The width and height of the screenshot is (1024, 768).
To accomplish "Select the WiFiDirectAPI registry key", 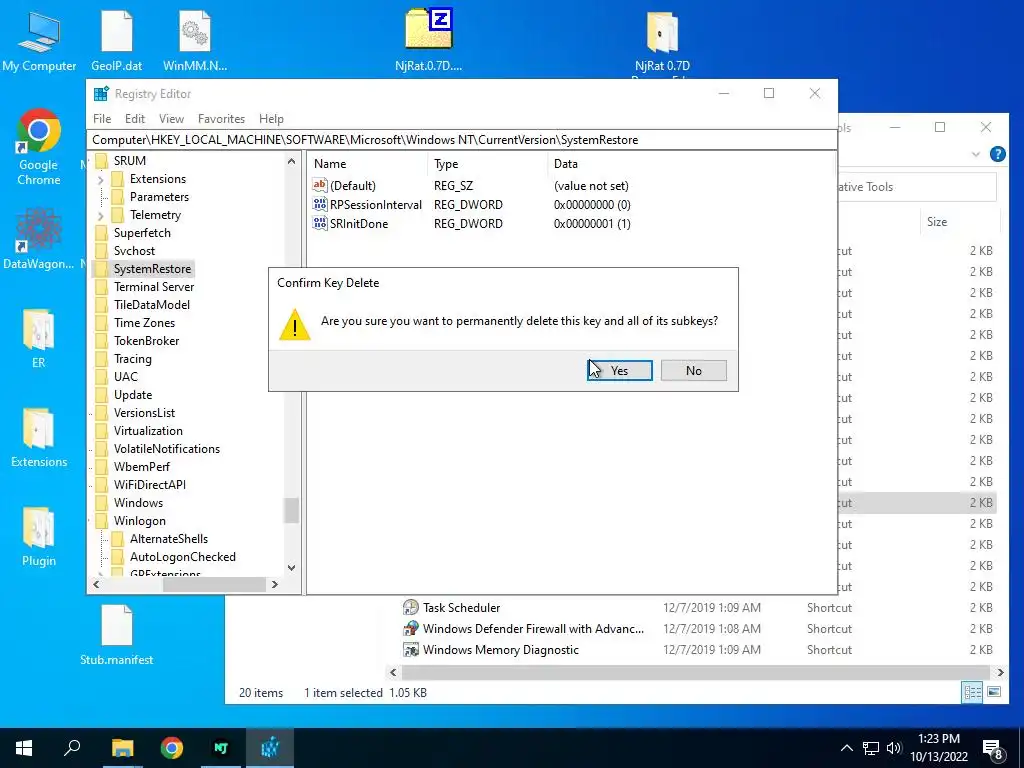I will click(150, 485).
